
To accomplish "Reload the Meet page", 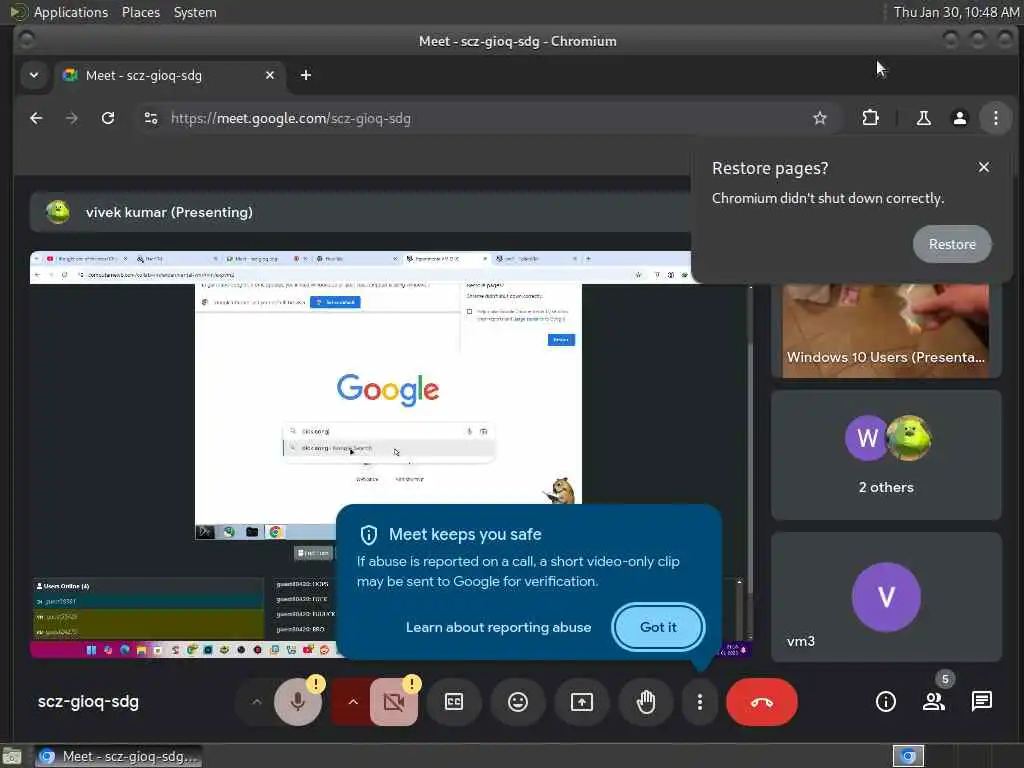I will (108, 118).
